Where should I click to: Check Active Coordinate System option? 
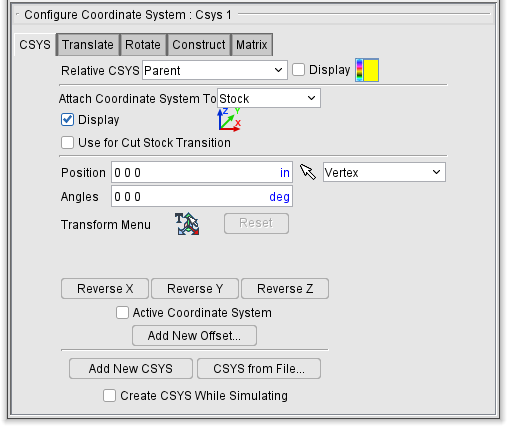[122, 313]
